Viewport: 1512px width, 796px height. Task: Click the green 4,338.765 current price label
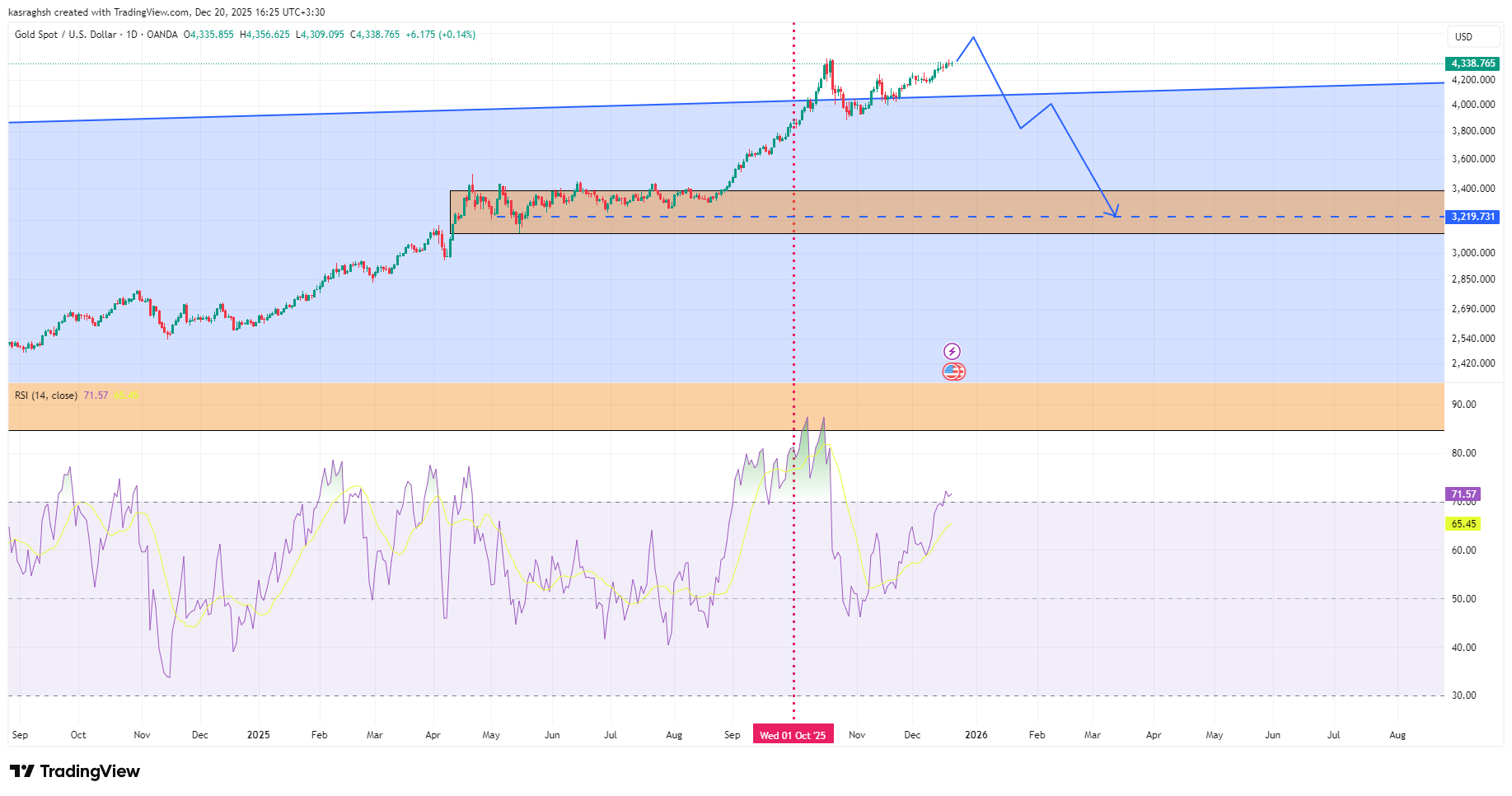(x=1472, y=63)
